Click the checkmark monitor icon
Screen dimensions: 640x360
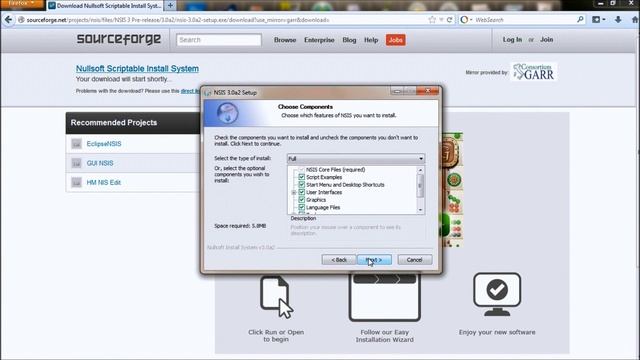tap(497, 294)
